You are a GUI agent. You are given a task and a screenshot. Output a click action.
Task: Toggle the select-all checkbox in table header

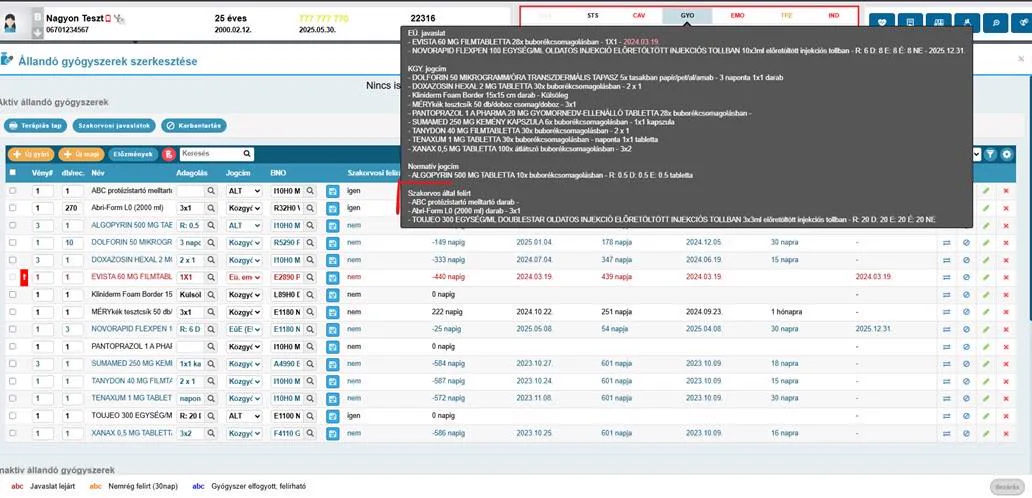13,173
